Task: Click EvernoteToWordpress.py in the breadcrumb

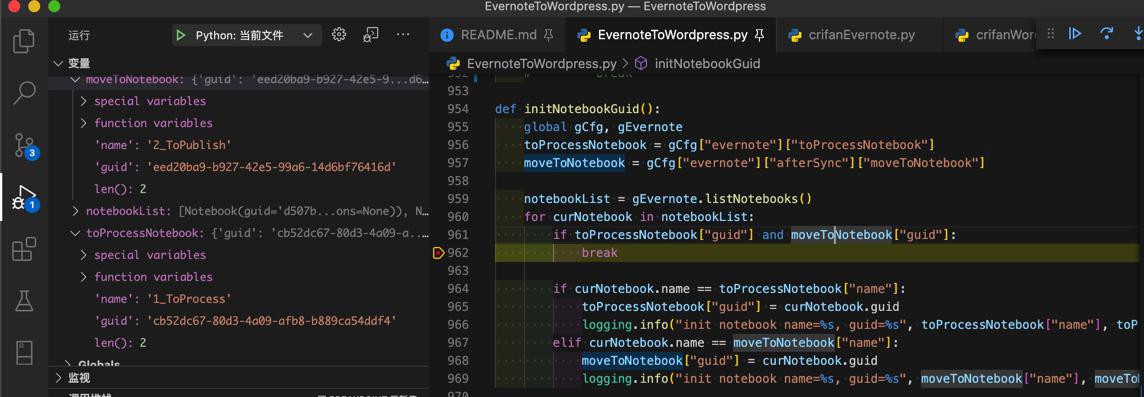Action: 541,63
